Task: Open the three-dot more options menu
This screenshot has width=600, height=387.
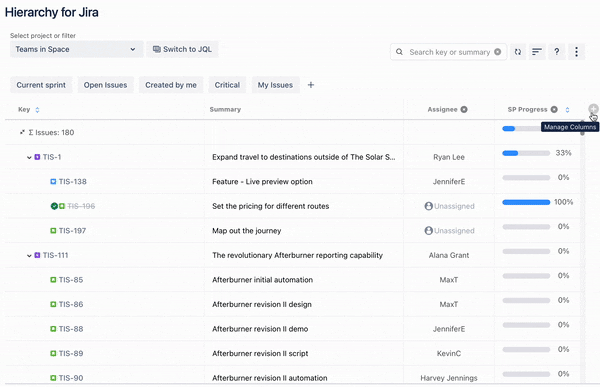Action: pos(576,52)
